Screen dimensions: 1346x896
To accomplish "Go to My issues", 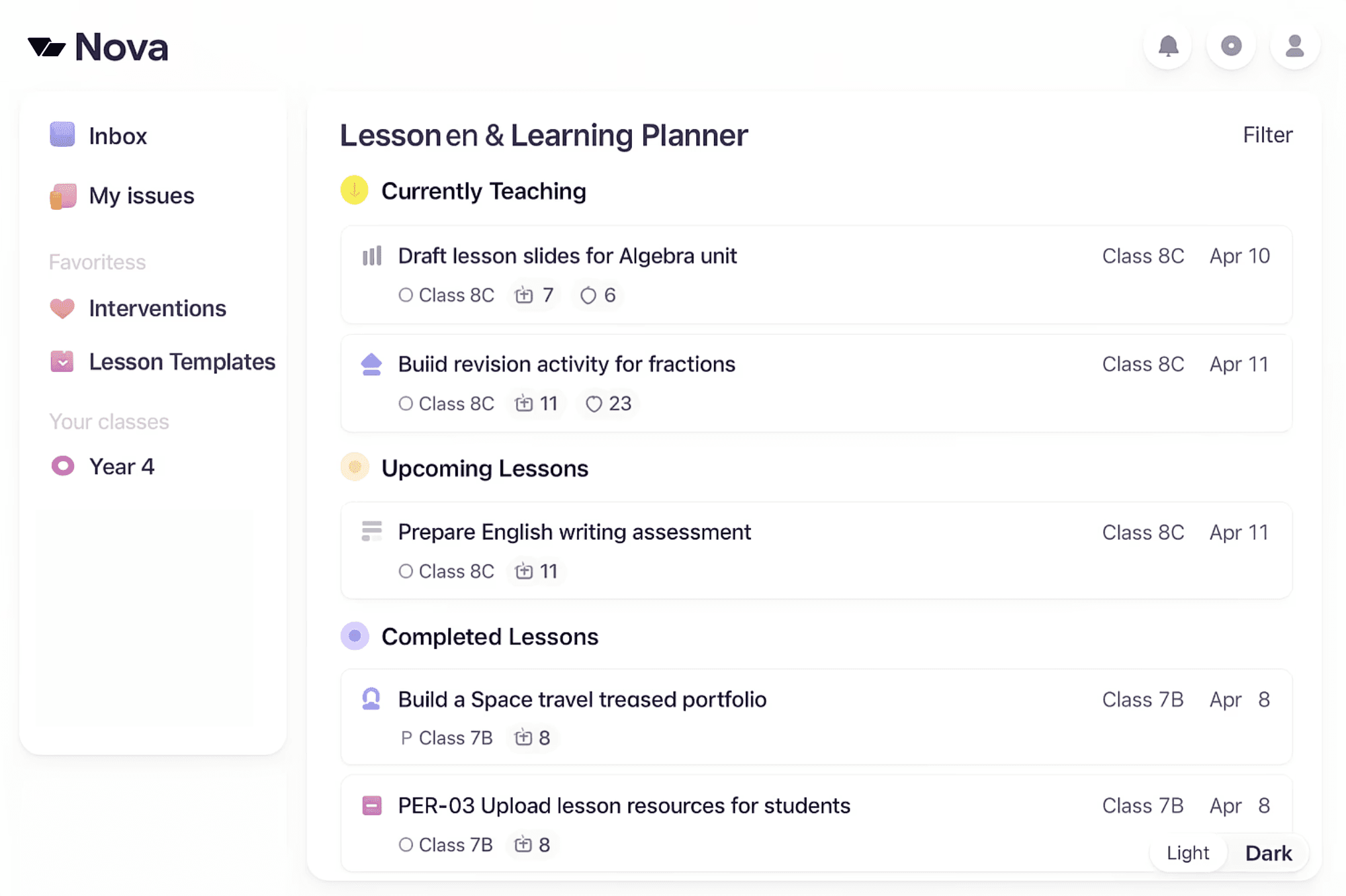I will click(141, 196).
